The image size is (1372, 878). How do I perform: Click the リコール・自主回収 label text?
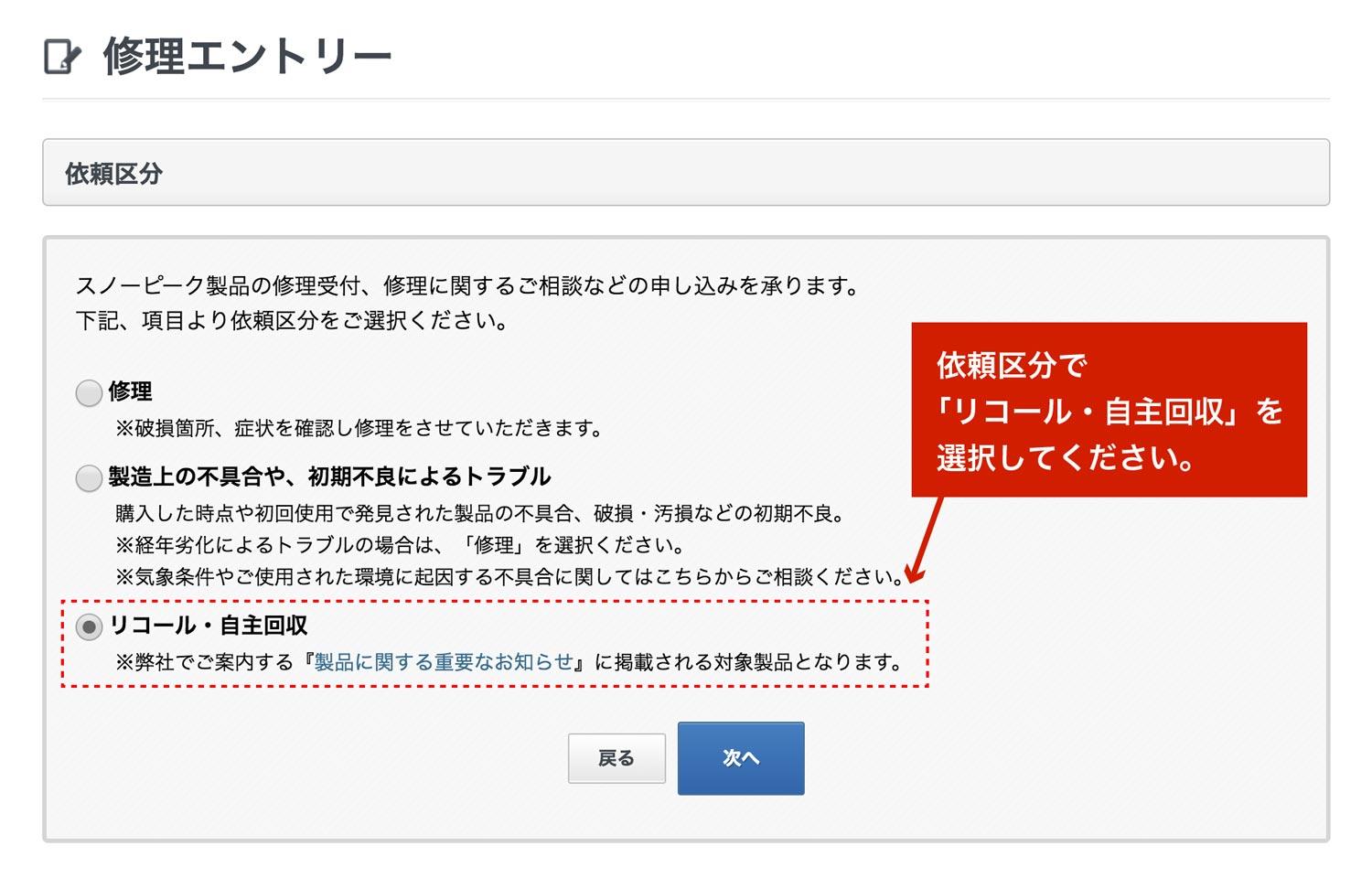coord(209,626)
